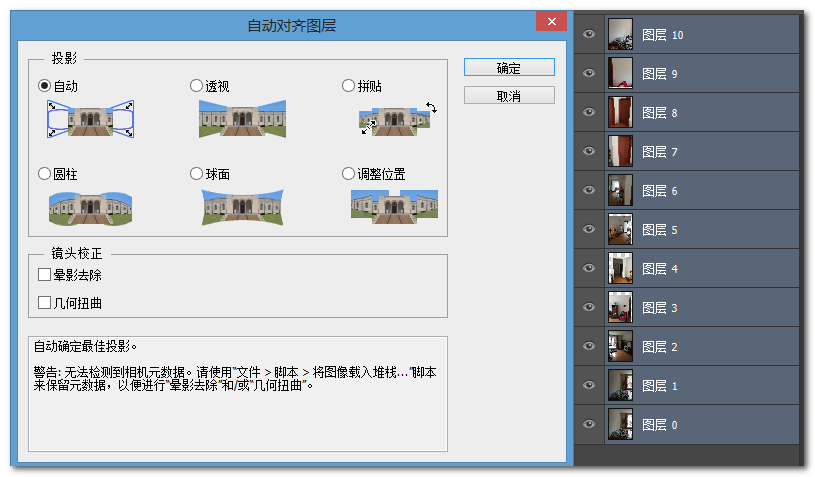Click the layer name 图层 0

pos(660,425)
